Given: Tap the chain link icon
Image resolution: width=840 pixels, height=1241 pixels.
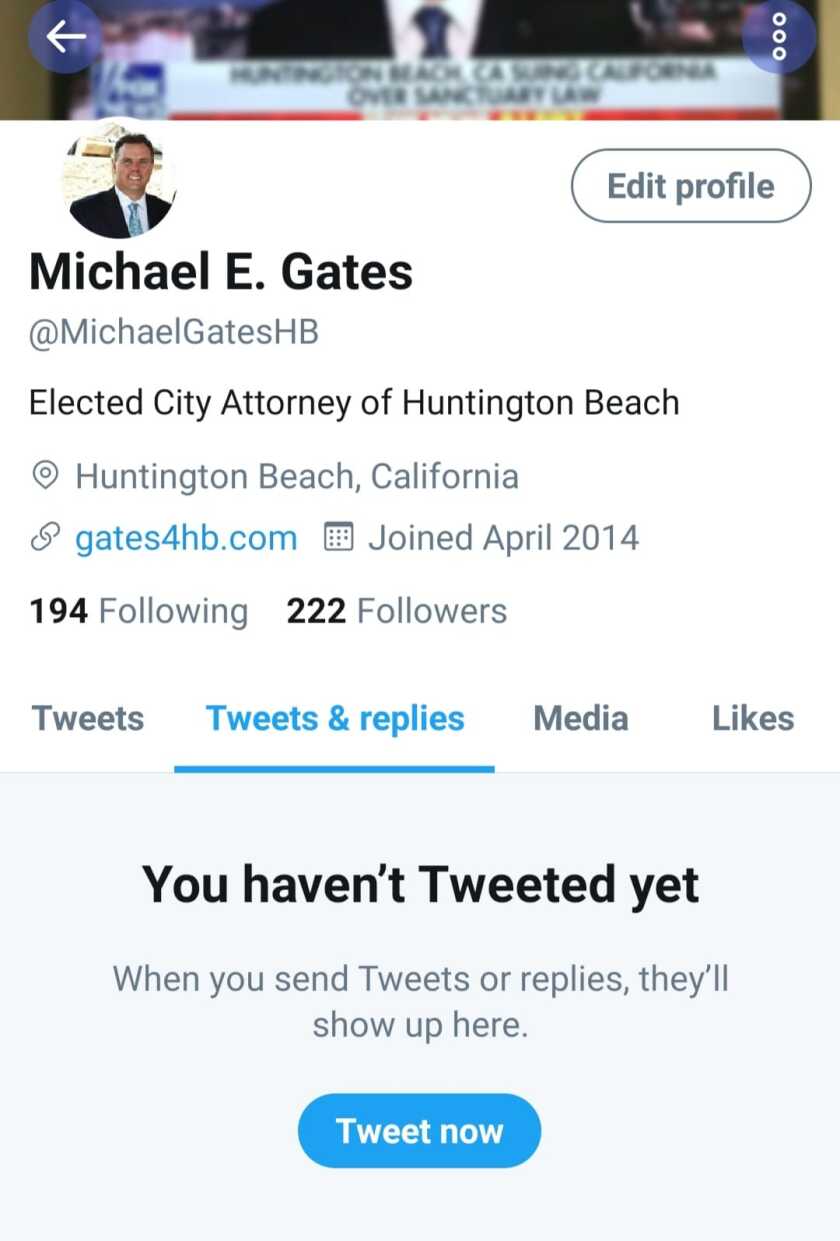Looking at the screenshot, I should pos(45,538).
